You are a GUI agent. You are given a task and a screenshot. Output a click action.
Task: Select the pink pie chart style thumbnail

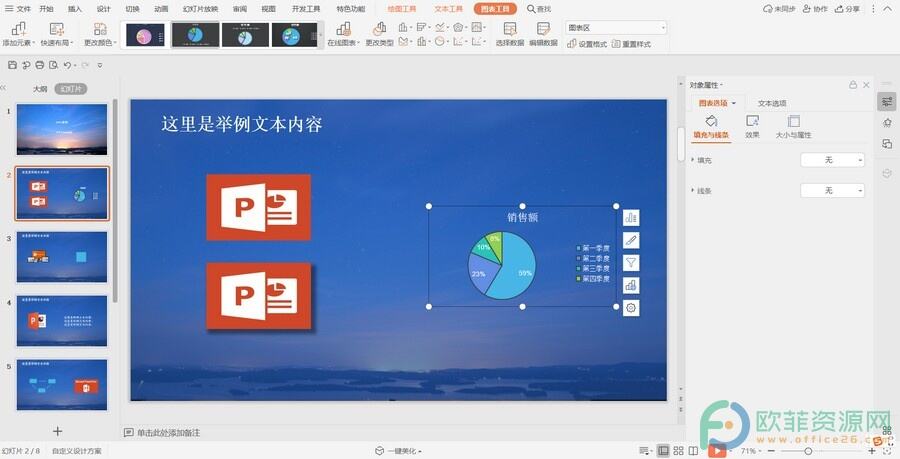(x=145, y=35)
